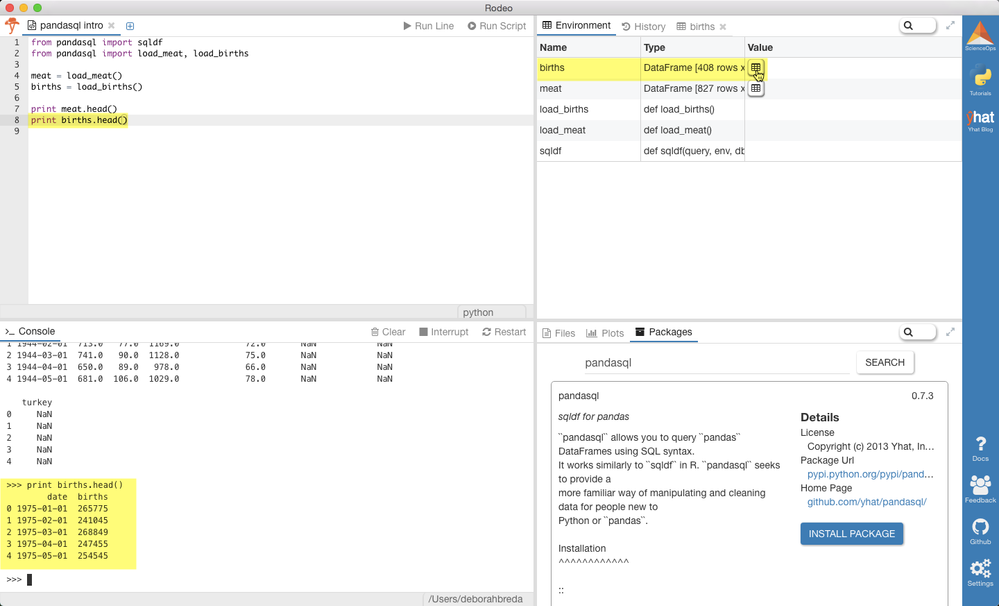The width and height of the screenshot is (999, 606).
Task: Switch to the History tab
Action: 643,27
